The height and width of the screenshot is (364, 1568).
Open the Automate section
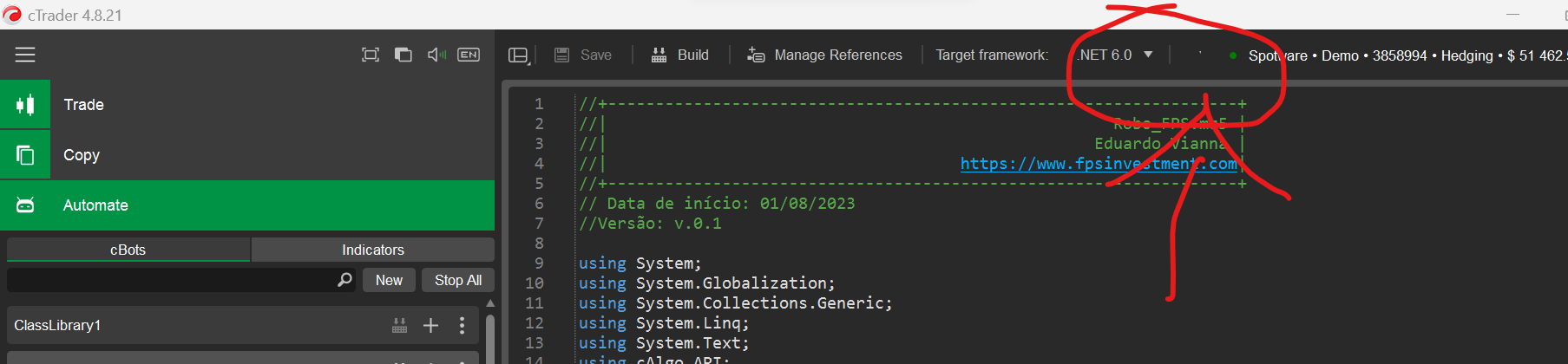(247, 205)
